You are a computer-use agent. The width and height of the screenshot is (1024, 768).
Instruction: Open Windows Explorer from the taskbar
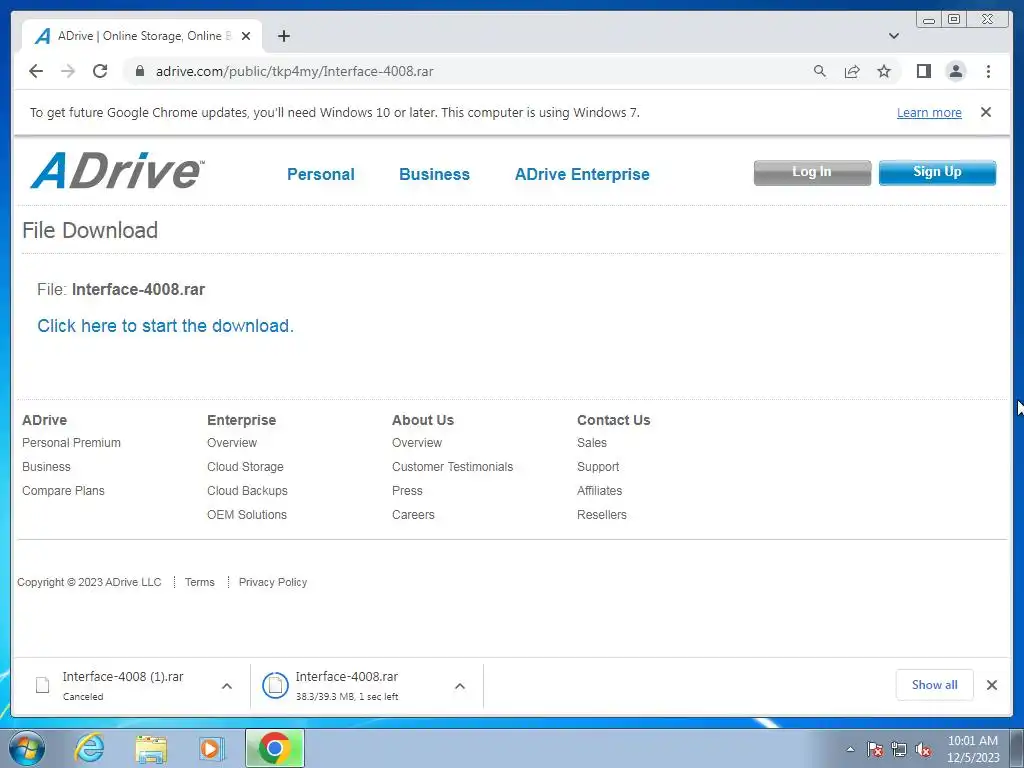[x=151, y=748]
